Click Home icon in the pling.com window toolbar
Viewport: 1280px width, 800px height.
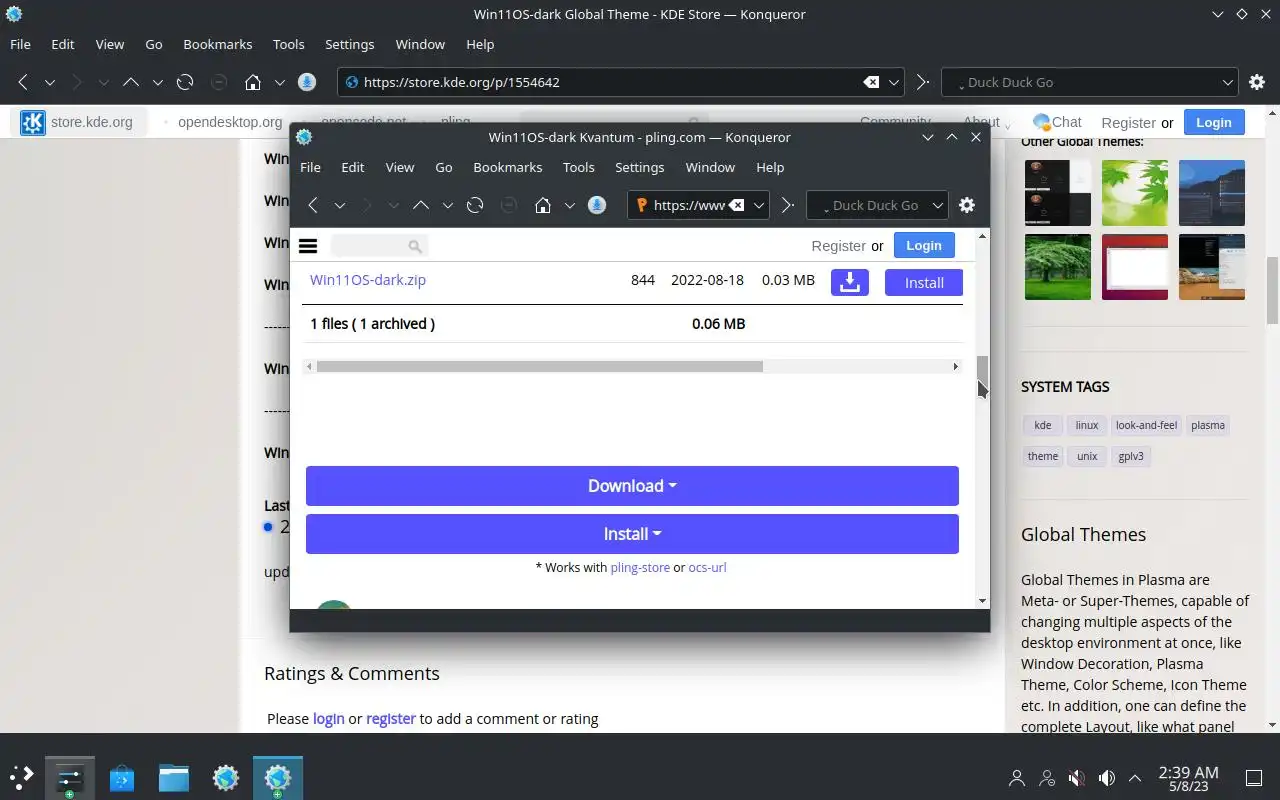coord(543,205)
